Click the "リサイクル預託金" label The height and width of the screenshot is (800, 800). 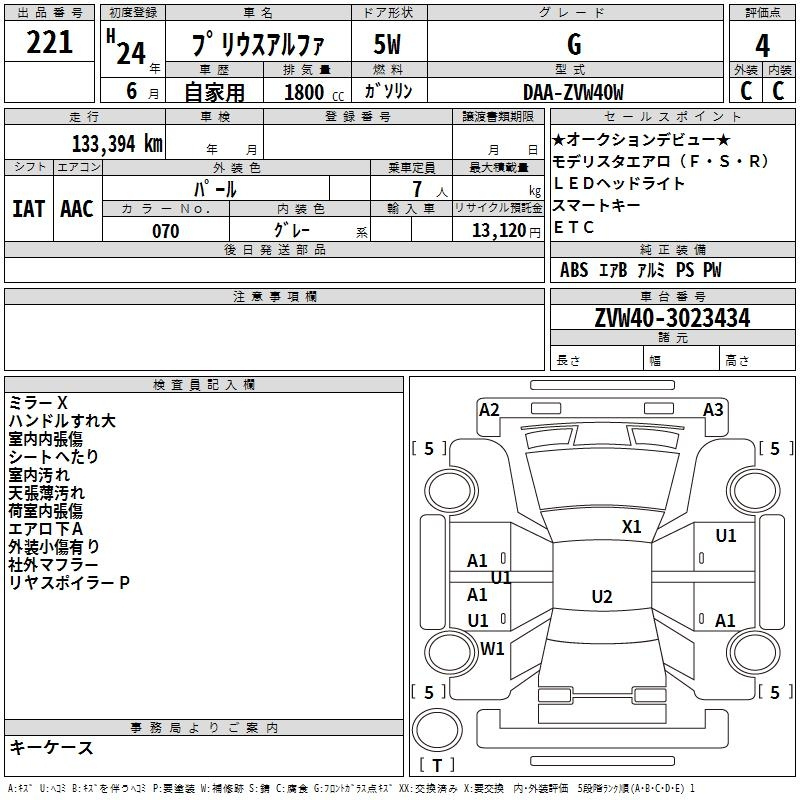[x=498, y=208]
